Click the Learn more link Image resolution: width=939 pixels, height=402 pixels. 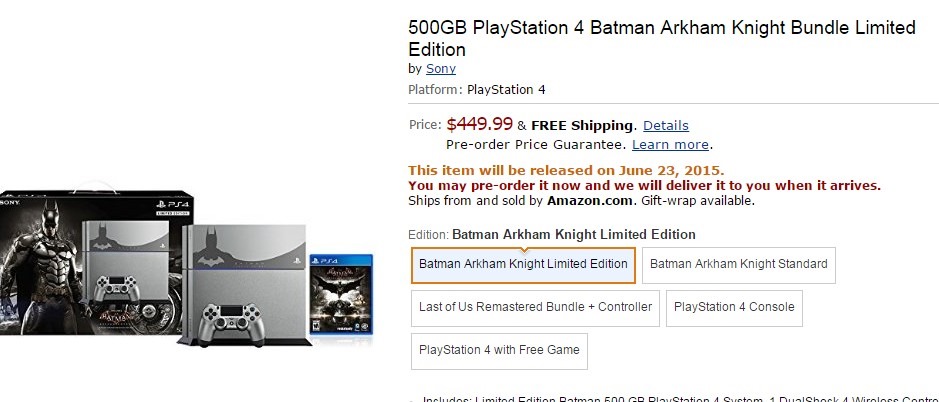670,144
